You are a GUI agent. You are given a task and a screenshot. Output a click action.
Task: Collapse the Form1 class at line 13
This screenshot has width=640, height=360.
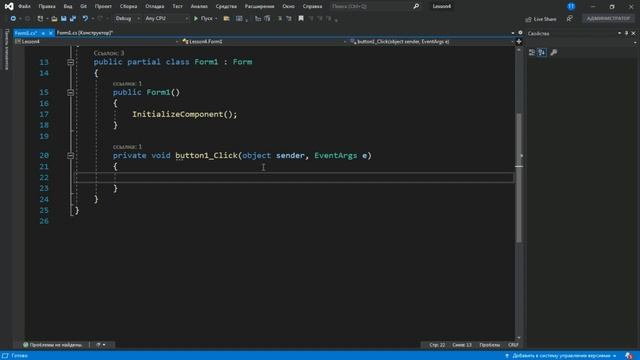[x=71, y=62]
